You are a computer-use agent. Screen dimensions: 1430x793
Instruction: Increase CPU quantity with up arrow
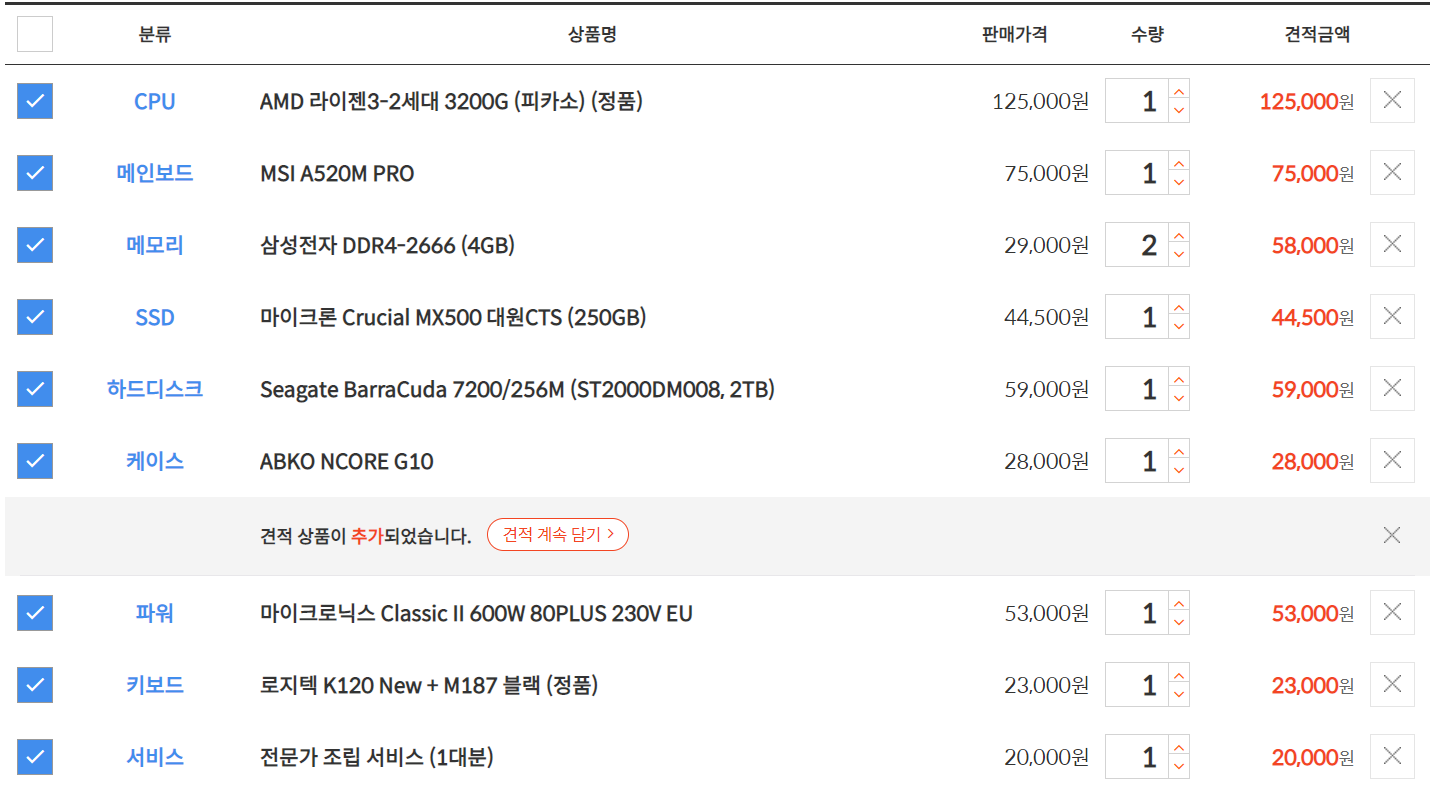[x=1179, y=90]
